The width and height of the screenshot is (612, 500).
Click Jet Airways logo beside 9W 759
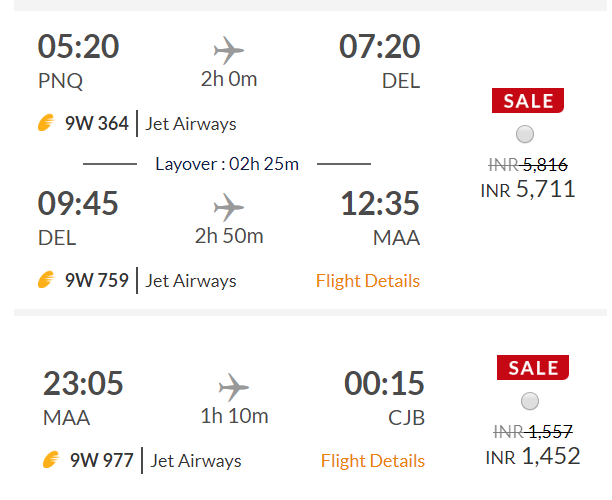pyautogui.click(x=46, y=280)
